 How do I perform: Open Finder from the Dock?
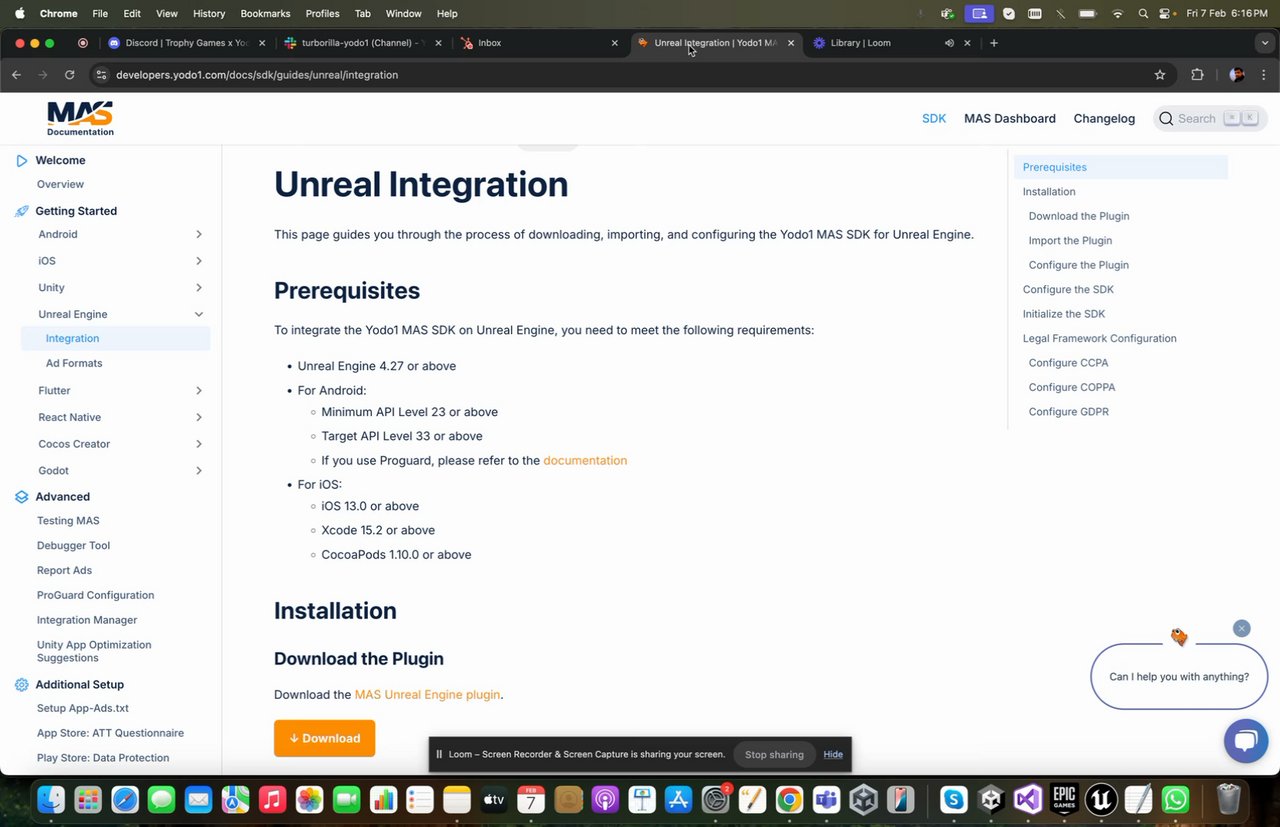pyautogui.click(x=51, y=799)
